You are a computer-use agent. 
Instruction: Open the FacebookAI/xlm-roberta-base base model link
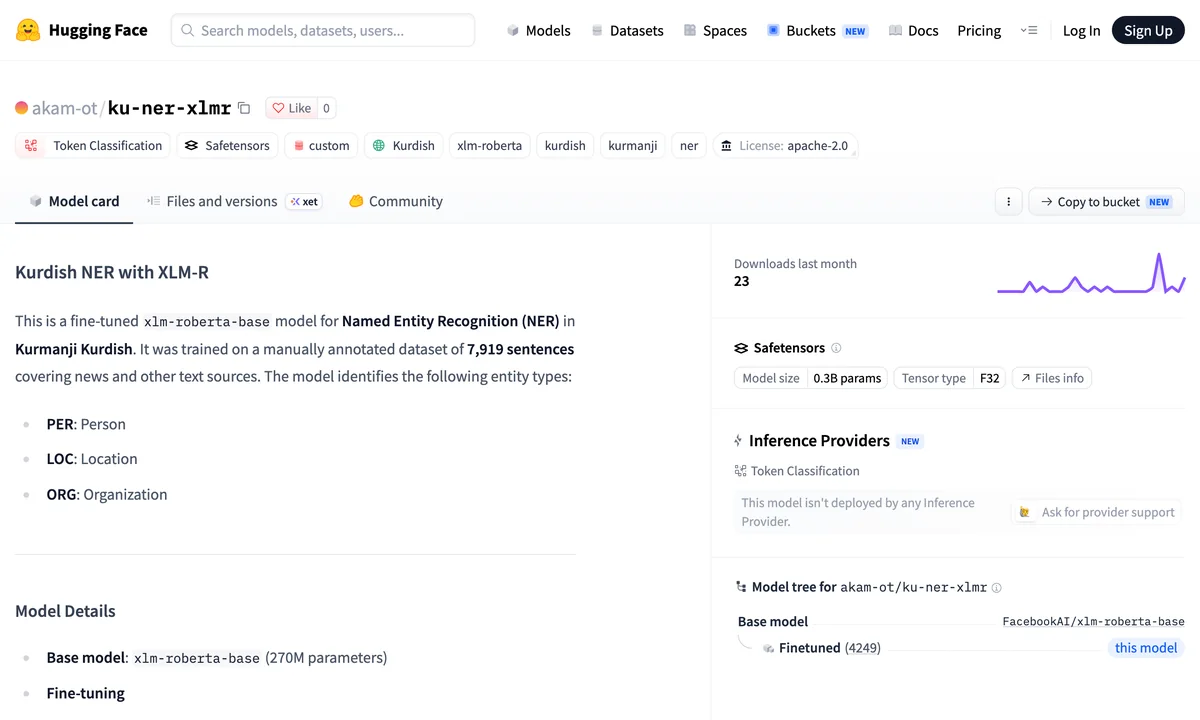tap(1093, 621)
